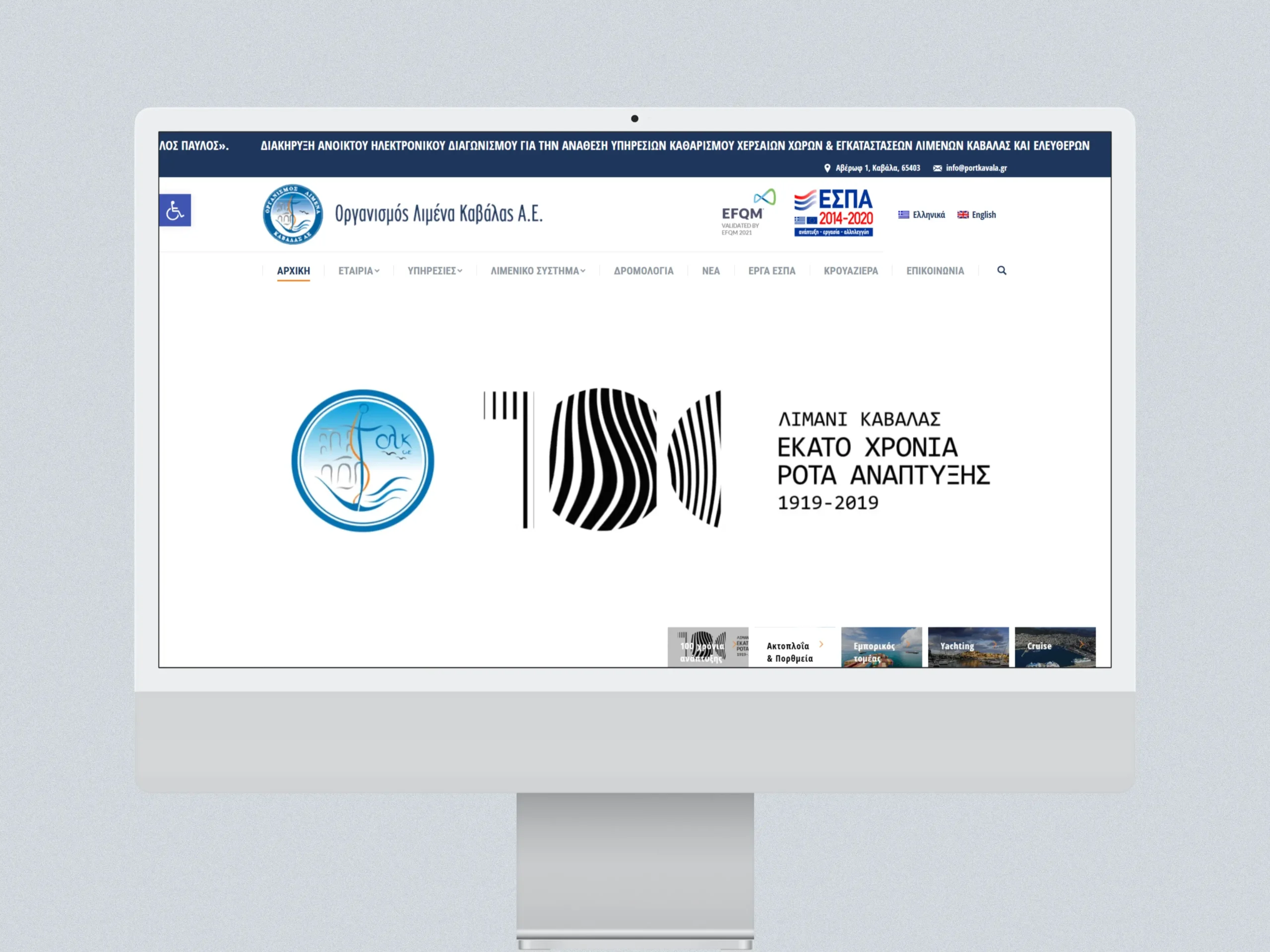The width and height of the screenshot is (1270, 952).
Task: Click the round port authority logo
Action: point(292,214)
